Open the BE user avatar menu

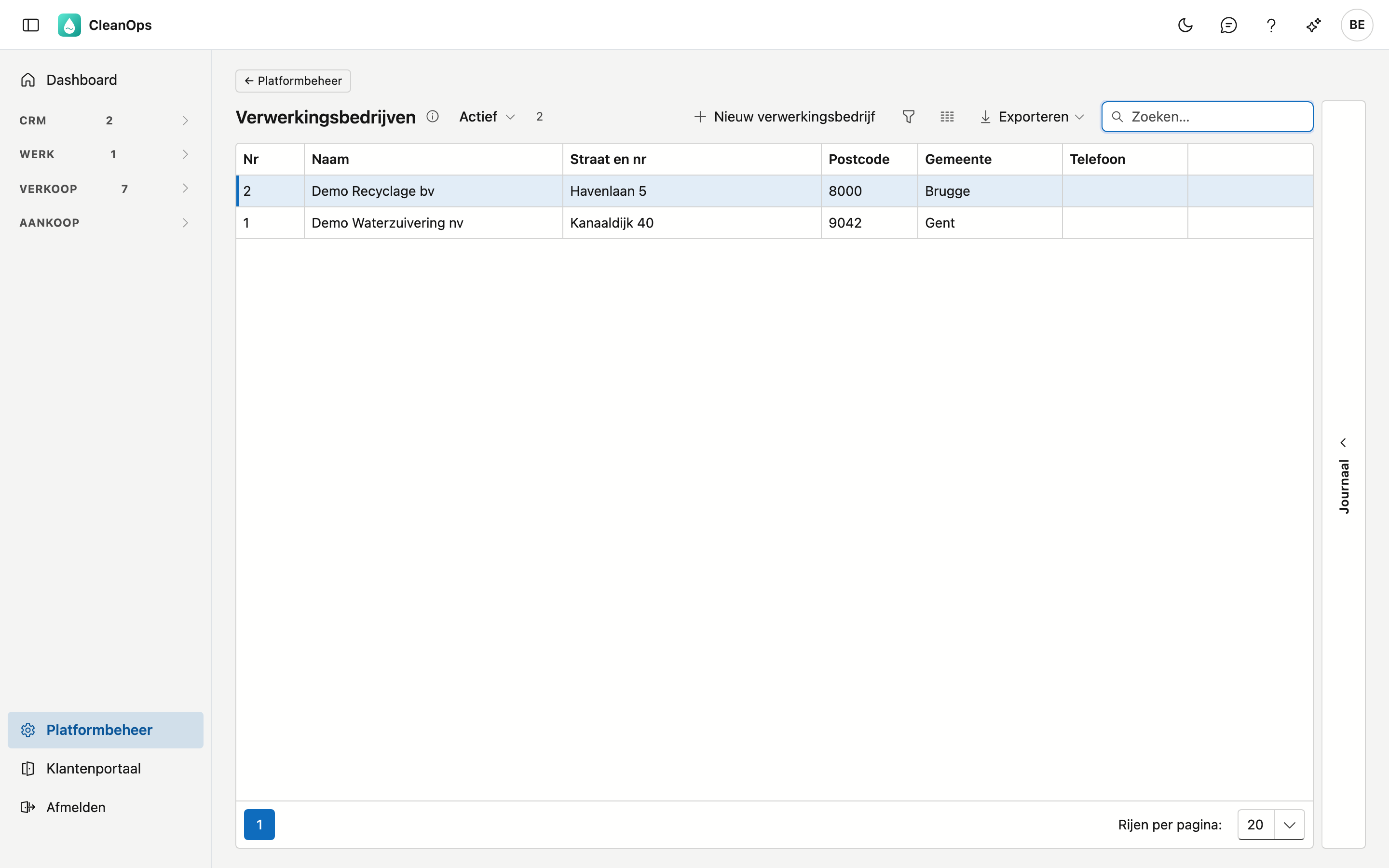pos(1356,25)
